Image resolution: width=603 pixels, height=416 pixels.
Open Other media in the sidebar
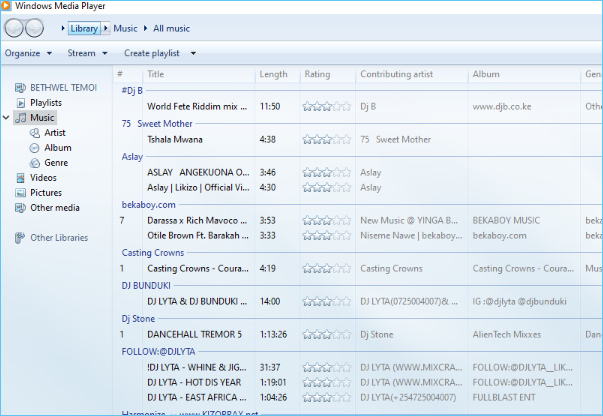pos(55,208)
